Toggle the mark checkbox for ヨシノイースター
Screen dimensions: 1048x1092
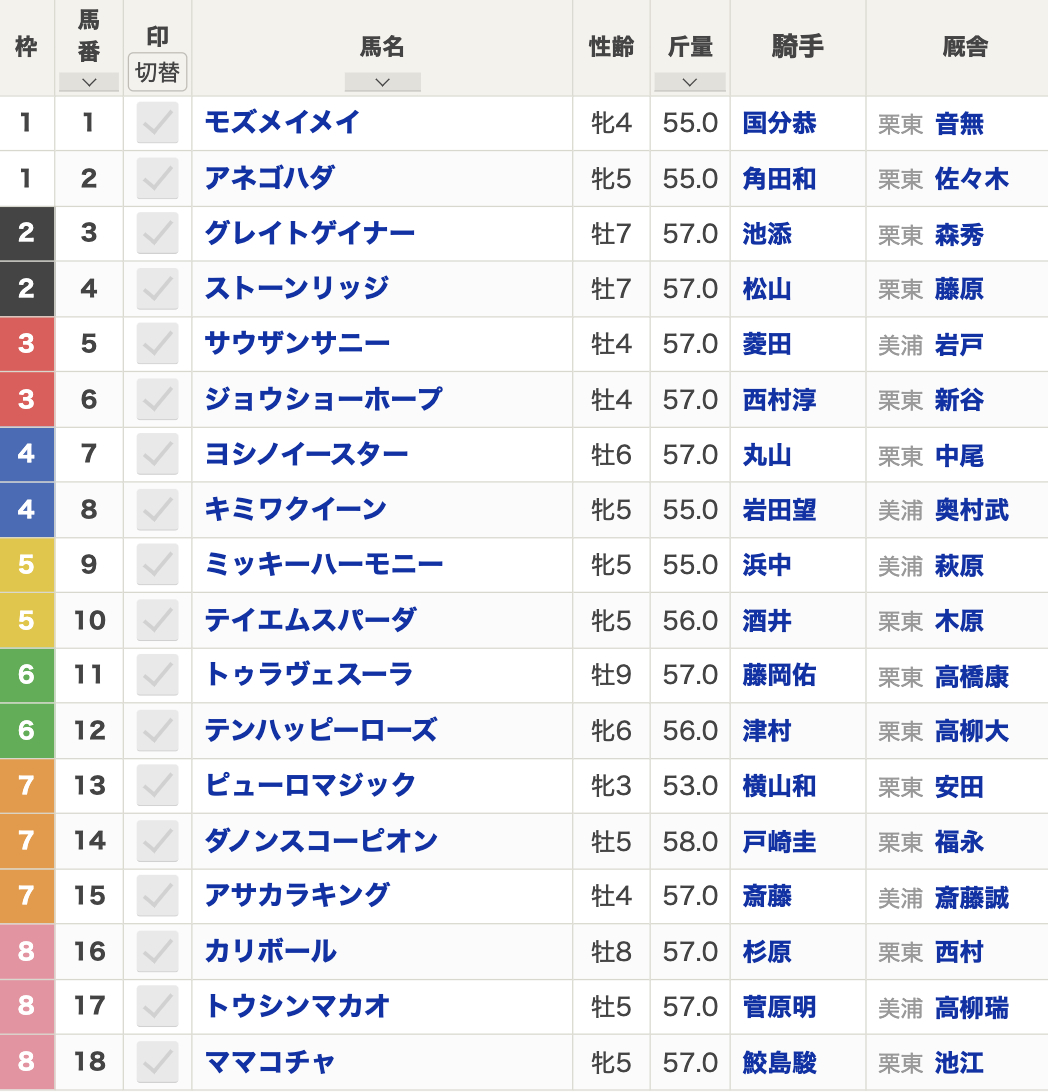[x=157, y=454]
